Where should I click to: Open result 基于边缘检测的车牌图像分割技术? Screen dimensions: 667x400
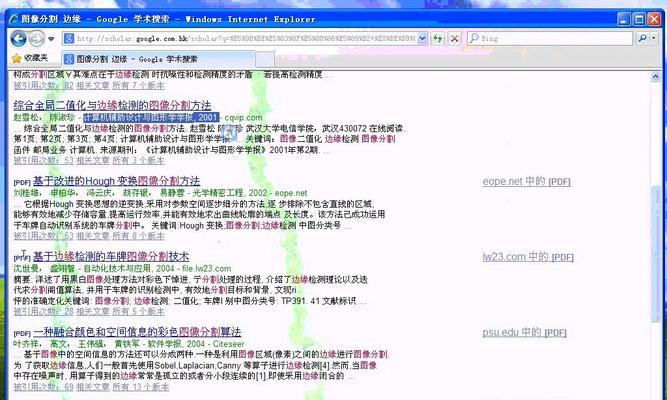click(111, 256)
